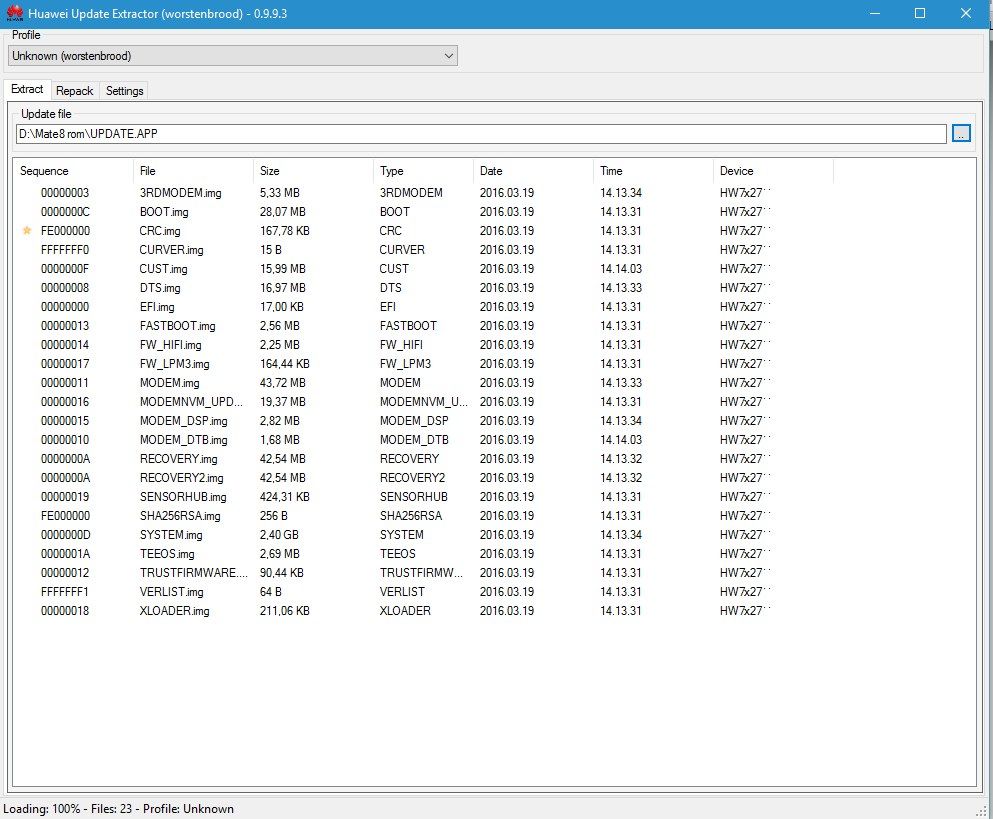Screen dimensions: 993x819
Task: Switch to the Repack tab
Action: pos(75,91)
